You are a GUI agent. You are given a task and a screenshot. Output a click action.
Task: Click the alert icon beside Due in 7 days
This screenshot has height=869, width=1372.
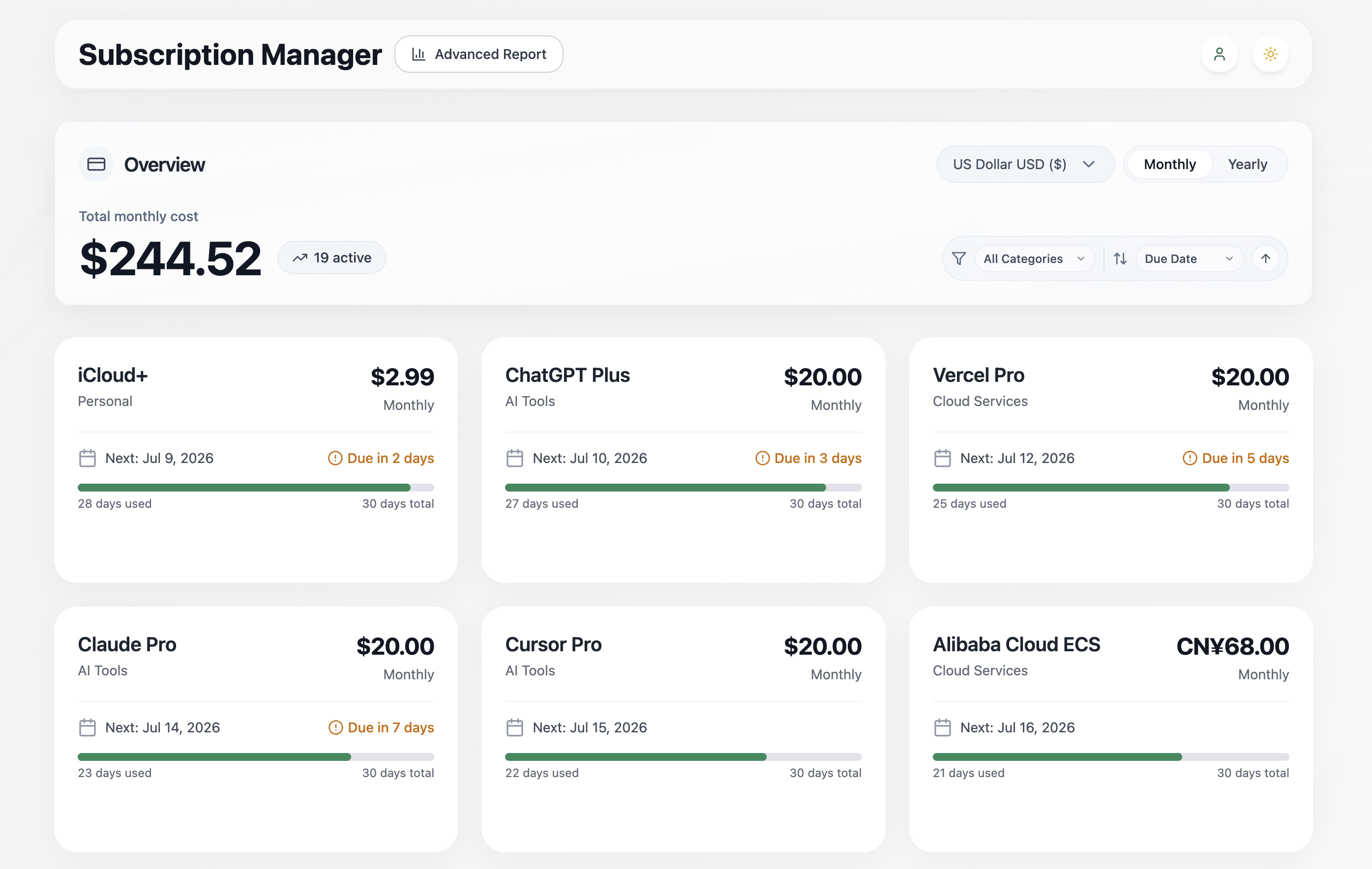(x=335, y=728)
